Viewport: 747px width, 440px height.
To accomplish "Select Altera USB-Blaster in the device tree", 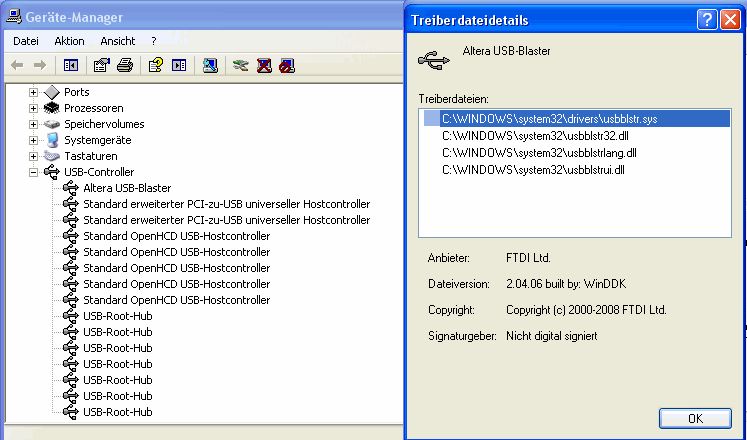I will tap(127, 188).
